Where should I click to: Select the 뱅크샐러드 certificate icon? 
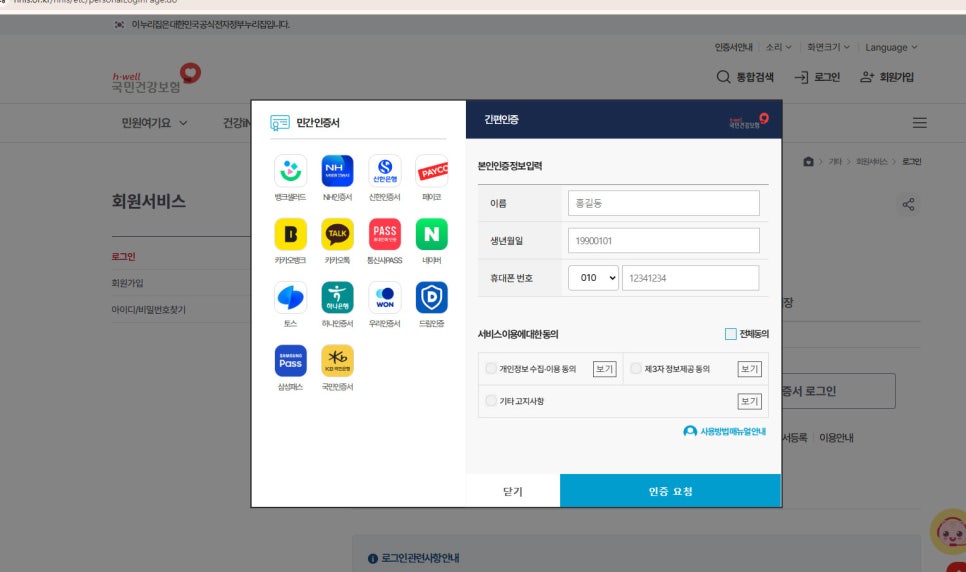click(x=290, y=171)
